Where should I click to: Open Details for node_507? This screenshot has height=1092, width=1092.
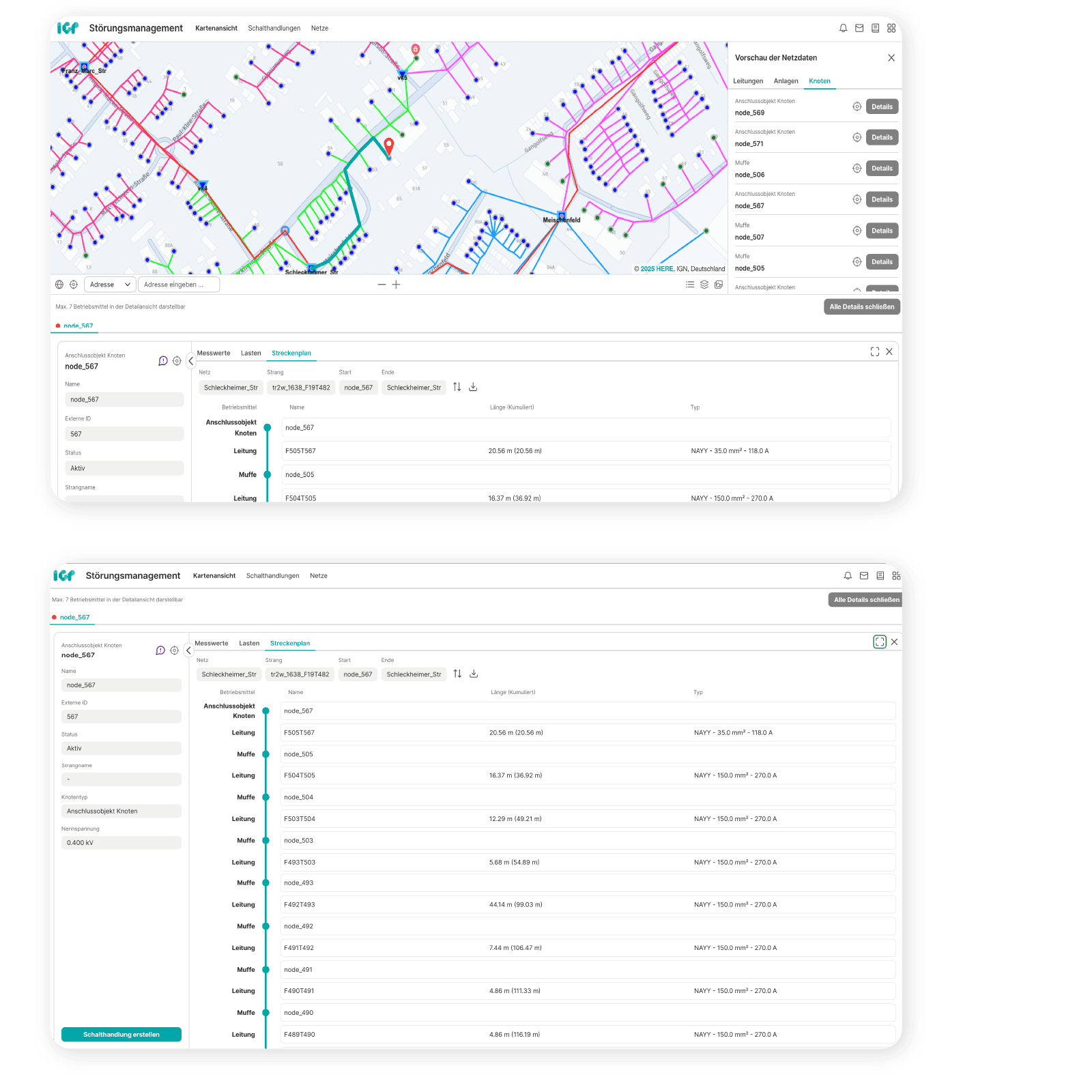pos(882,231)
